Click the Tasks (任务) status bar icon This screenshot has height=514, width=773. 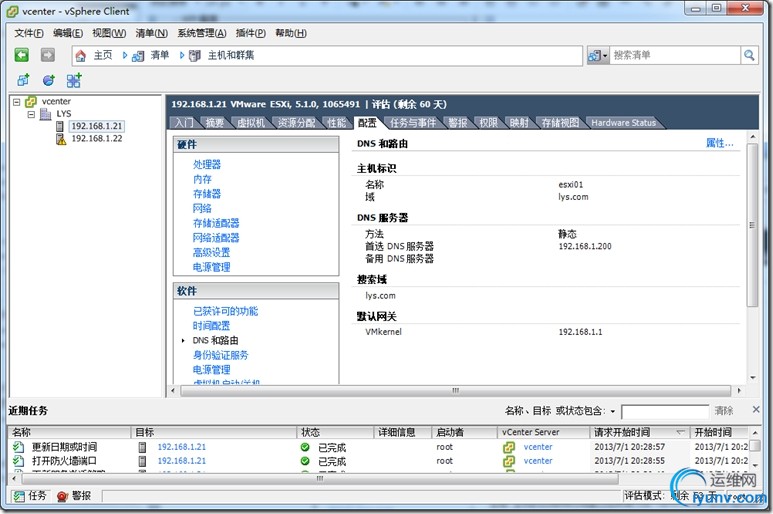(x=19, y=496)
